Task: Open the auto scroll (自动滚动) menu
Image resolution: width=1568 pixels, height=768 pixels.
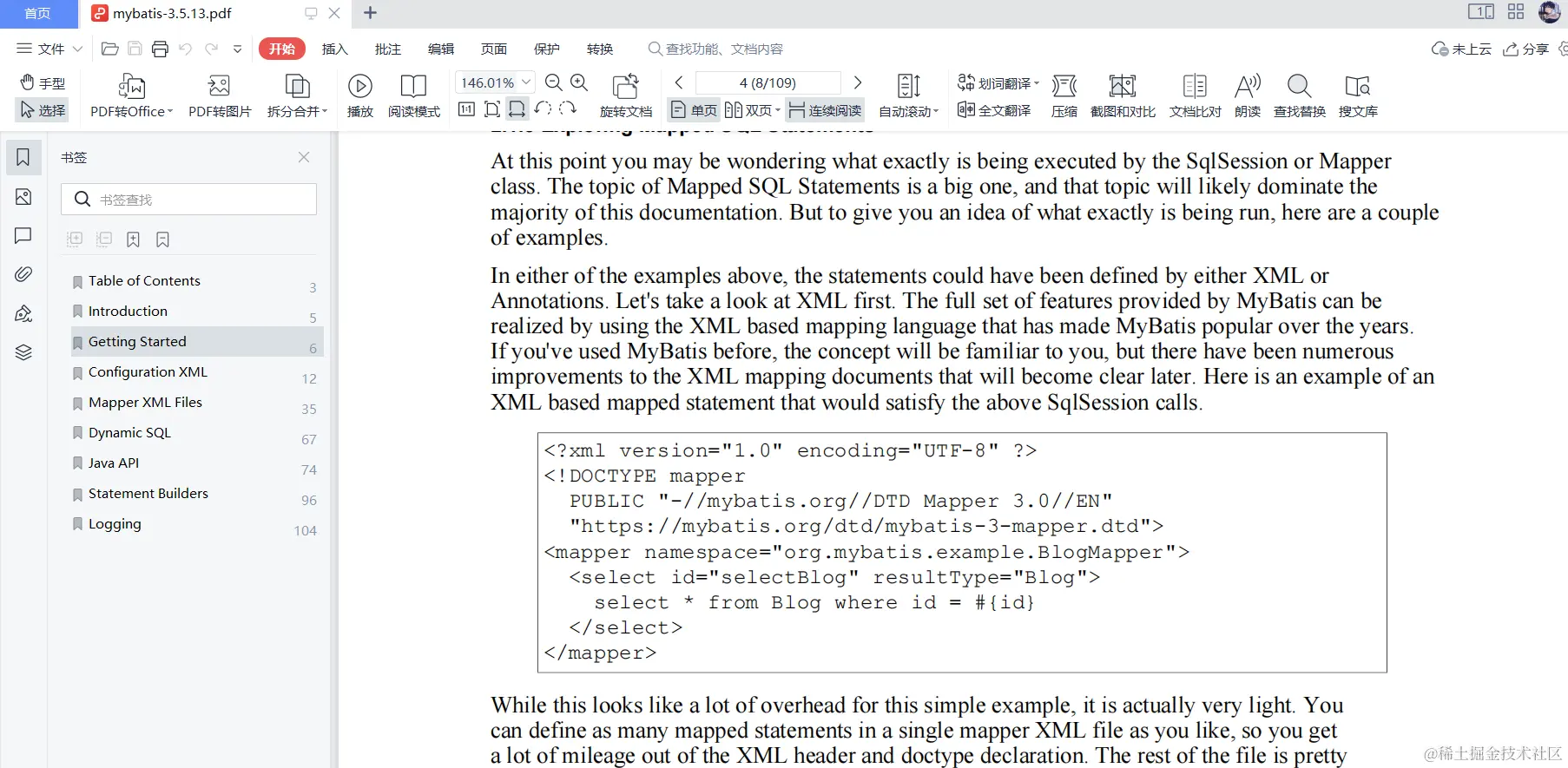Action: click(x=909, y=95)
